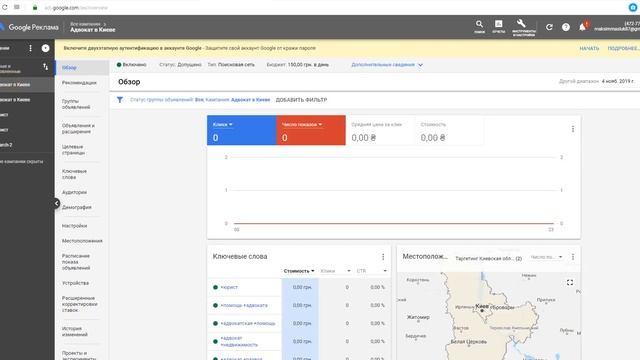640x360 pixels.
Task: Open the +юрист keyword link
Action: [229, 287]
